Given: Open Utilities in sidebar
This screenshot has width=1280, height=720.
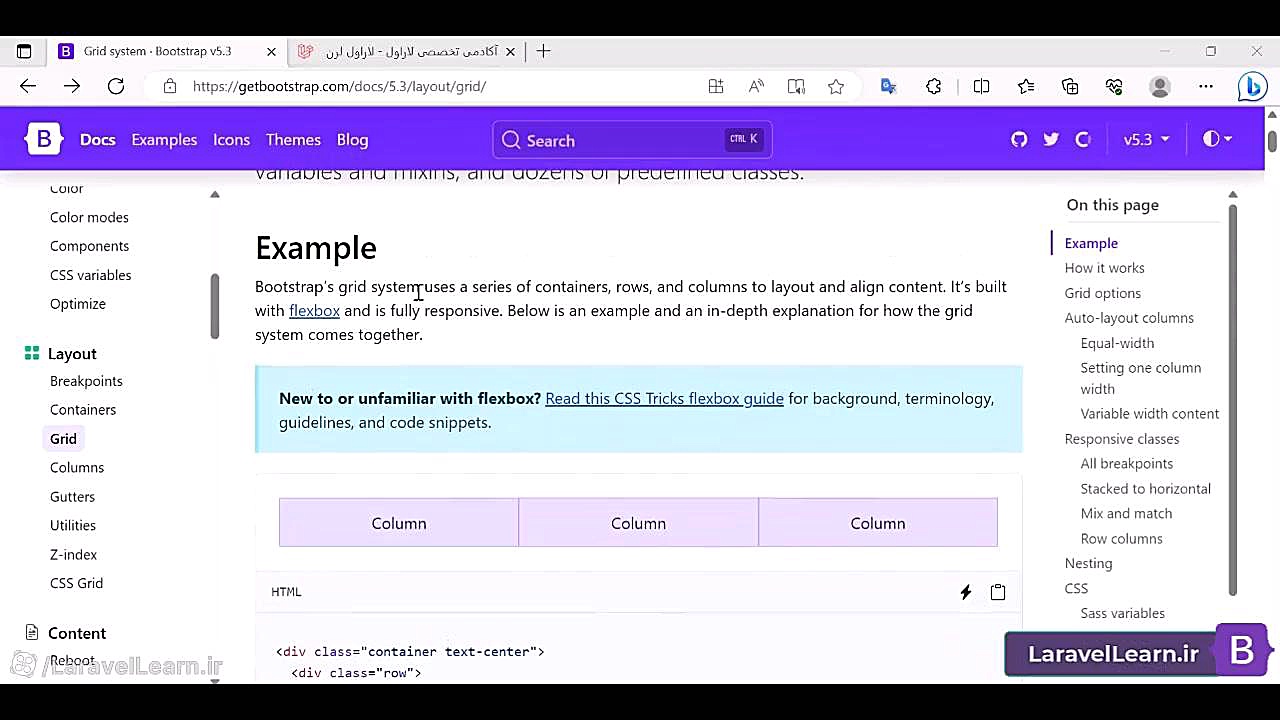Looking at the screenshot, I should click(x=73, y=525).
